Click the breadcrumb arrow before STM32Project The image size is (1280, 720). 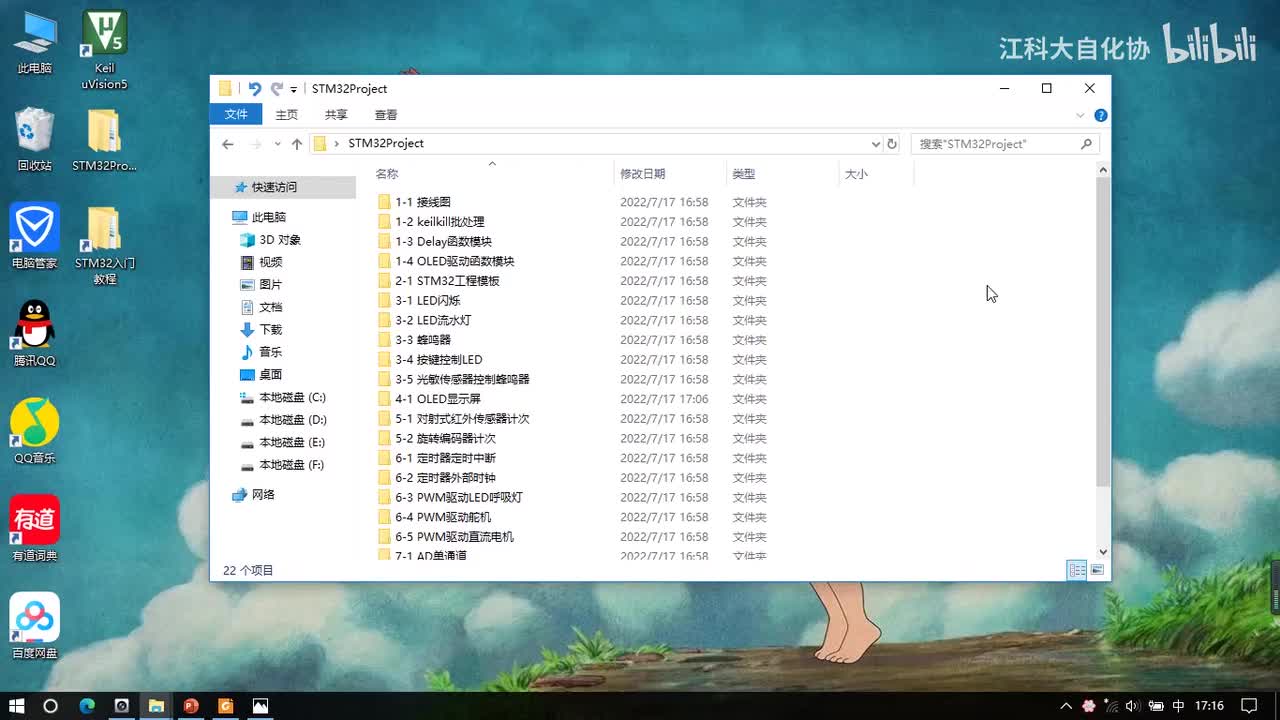click(337, 144)
